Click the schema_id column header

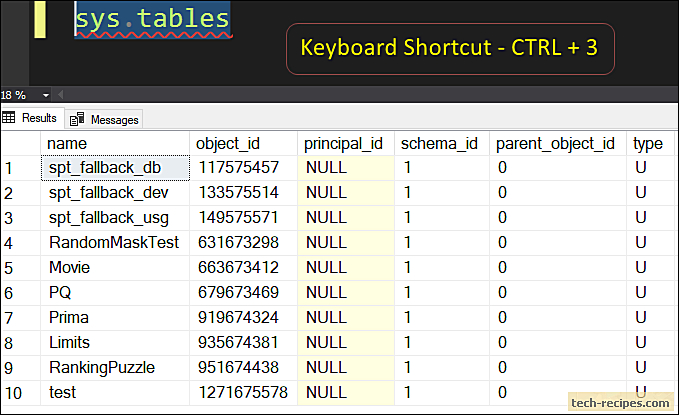click(x=442, y=143)
